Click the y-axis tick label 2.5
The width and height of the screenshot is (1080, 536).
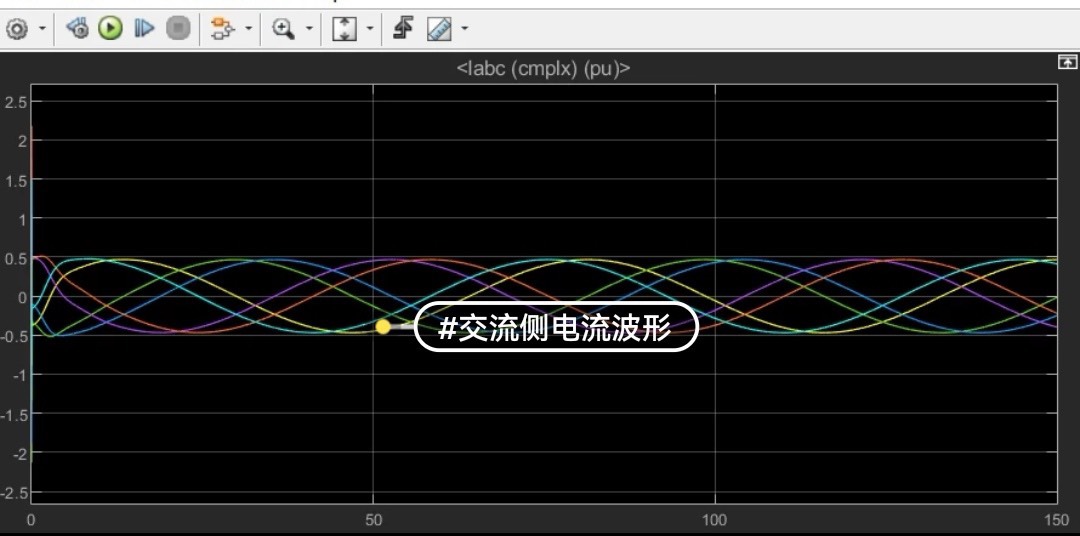coord(15,102)
